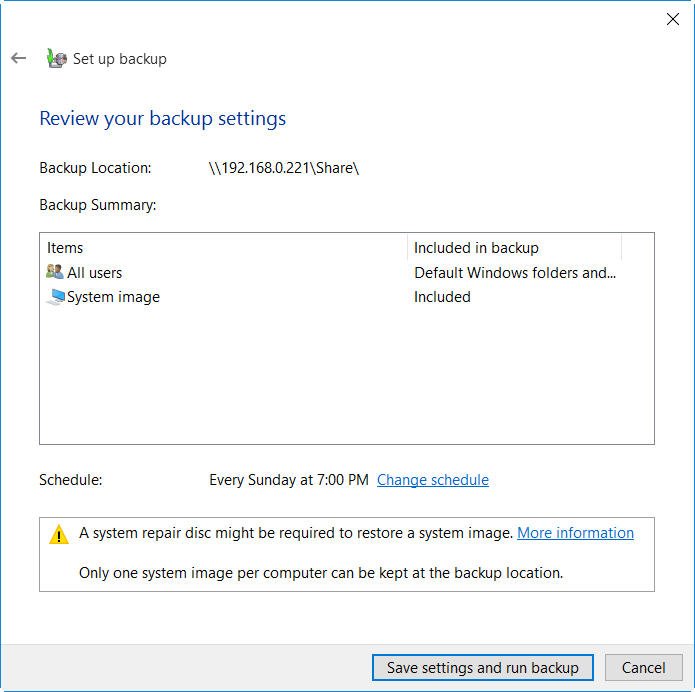Go back with the left arrow
The image size is (695, 692).
19,58
